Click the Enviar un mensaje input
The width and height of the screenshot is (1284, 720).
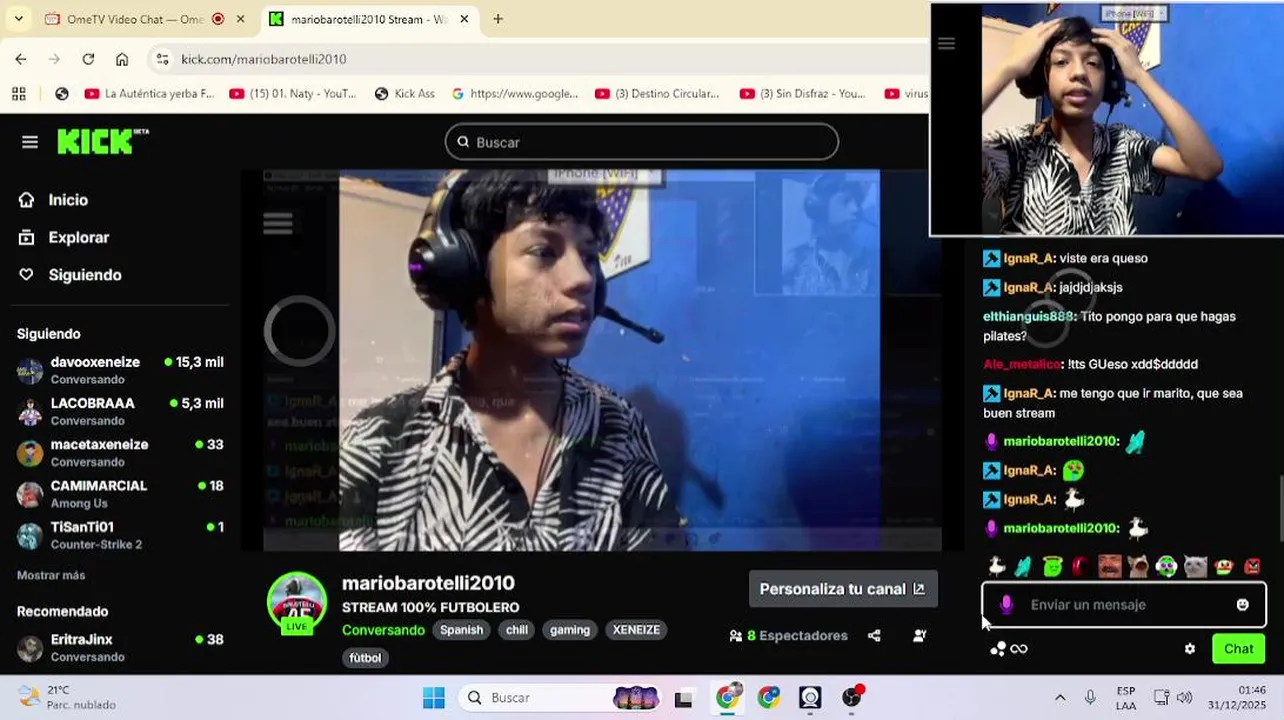click(x=1124, y=605)
